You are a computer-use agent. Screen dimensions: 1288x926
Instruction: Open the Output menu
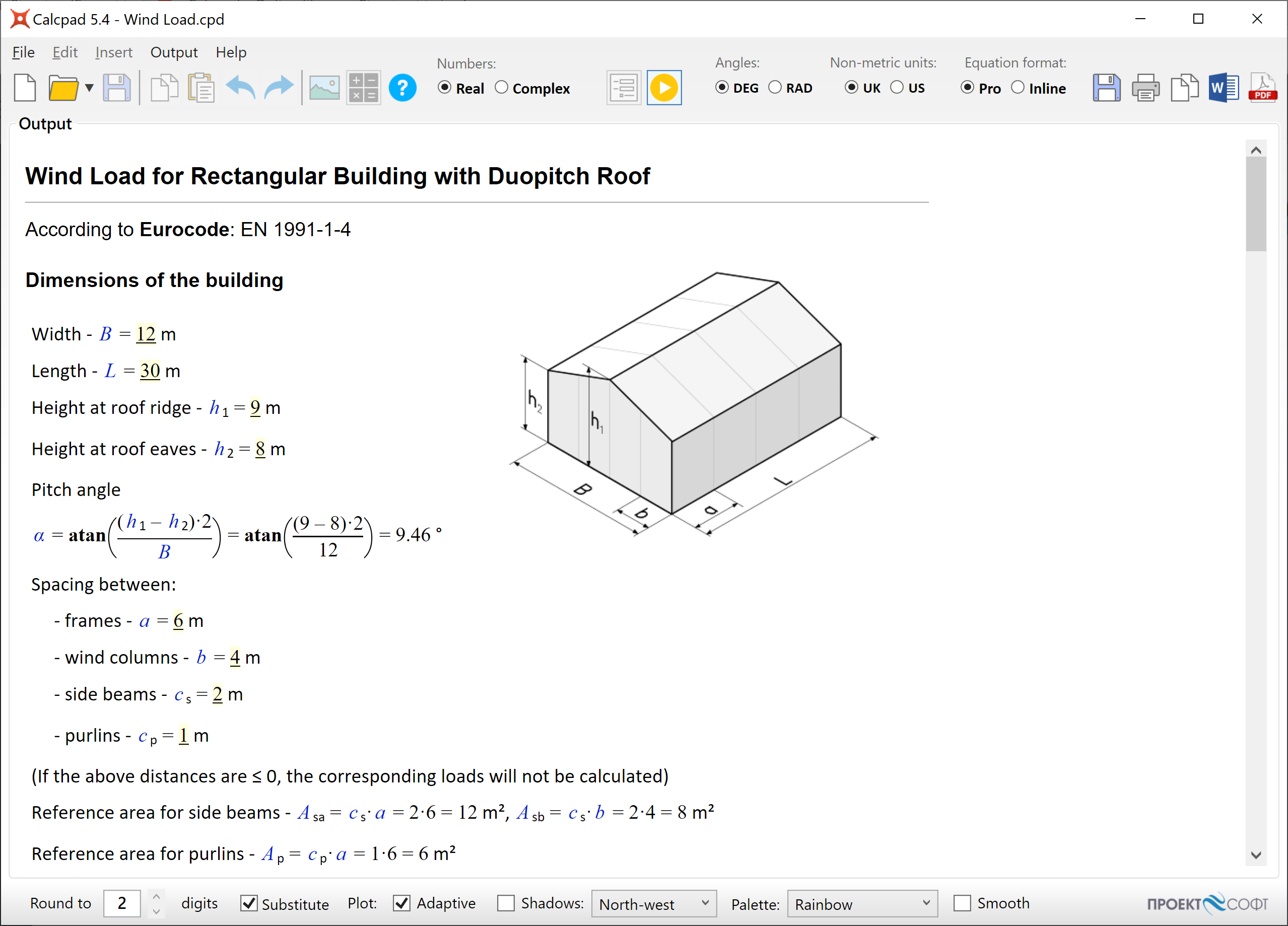click(x=174, y=52)
